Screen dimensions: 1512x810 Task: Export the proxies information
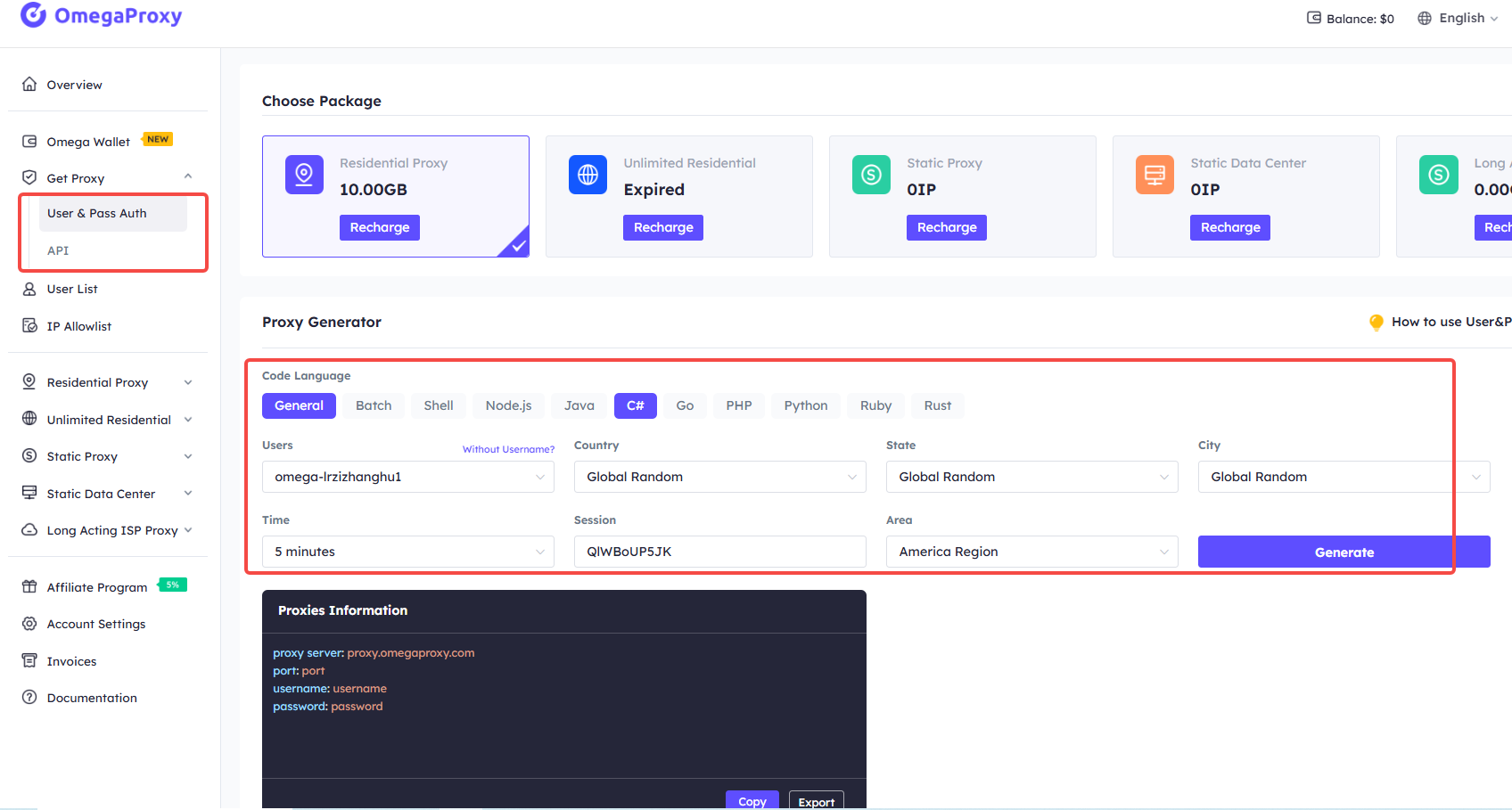coord(817,800)
